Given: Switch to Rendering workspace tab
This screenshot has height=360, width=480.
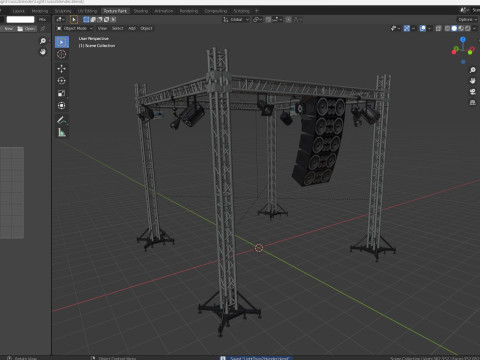Looking at the screenshot, I should 189,11.
